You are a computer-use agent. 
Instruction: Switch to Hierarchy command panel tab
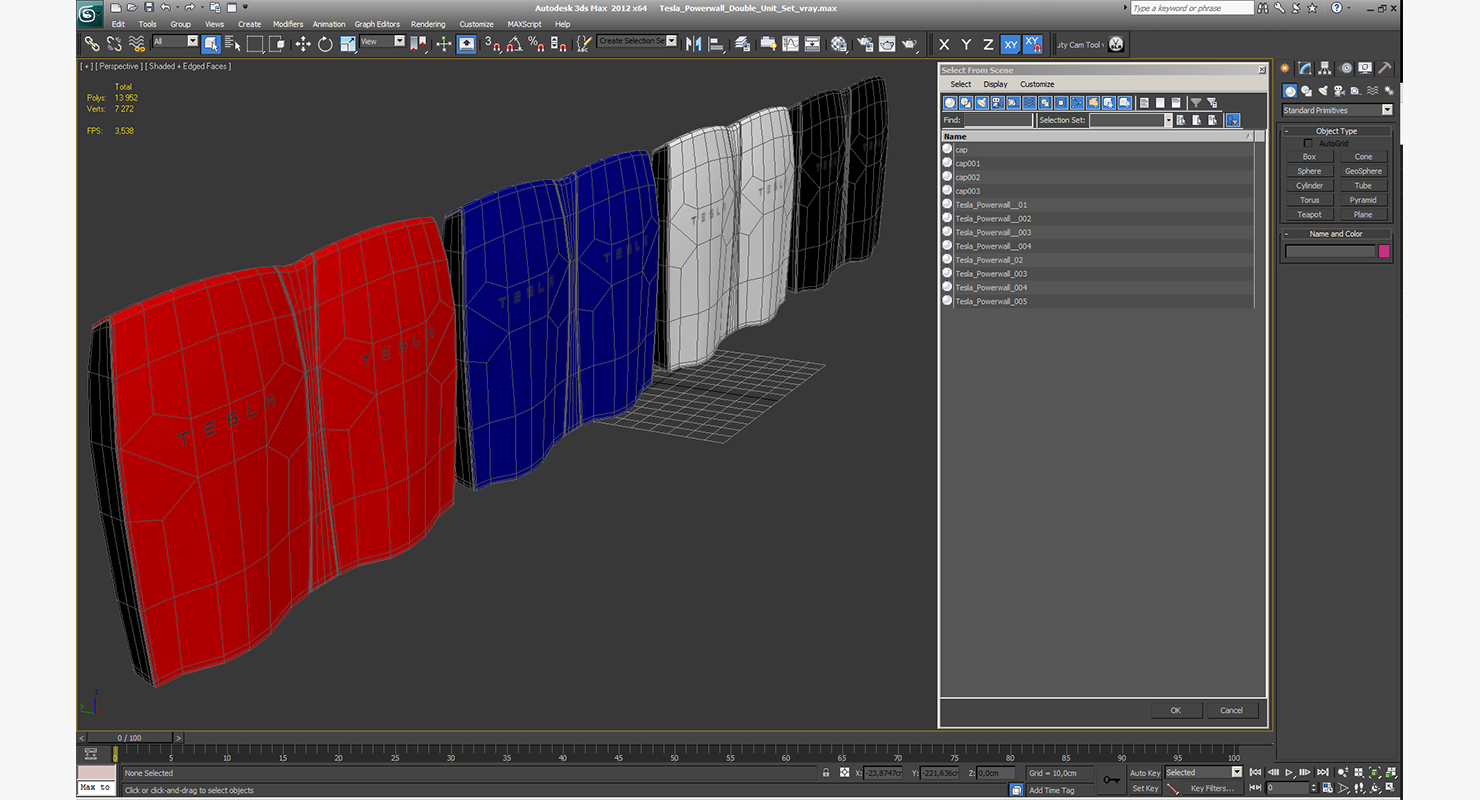click(x=1325, y=68)
